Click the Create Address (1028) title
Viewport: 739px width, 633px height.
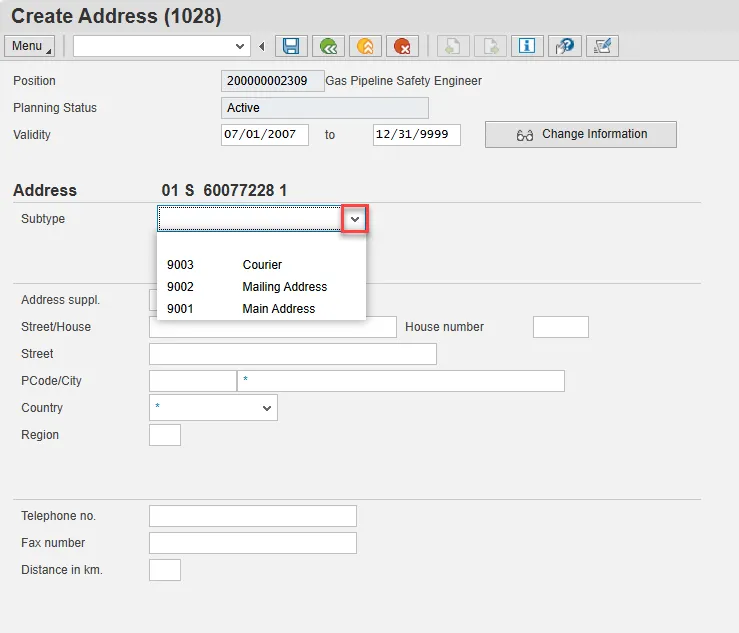[x=116, y=16]
